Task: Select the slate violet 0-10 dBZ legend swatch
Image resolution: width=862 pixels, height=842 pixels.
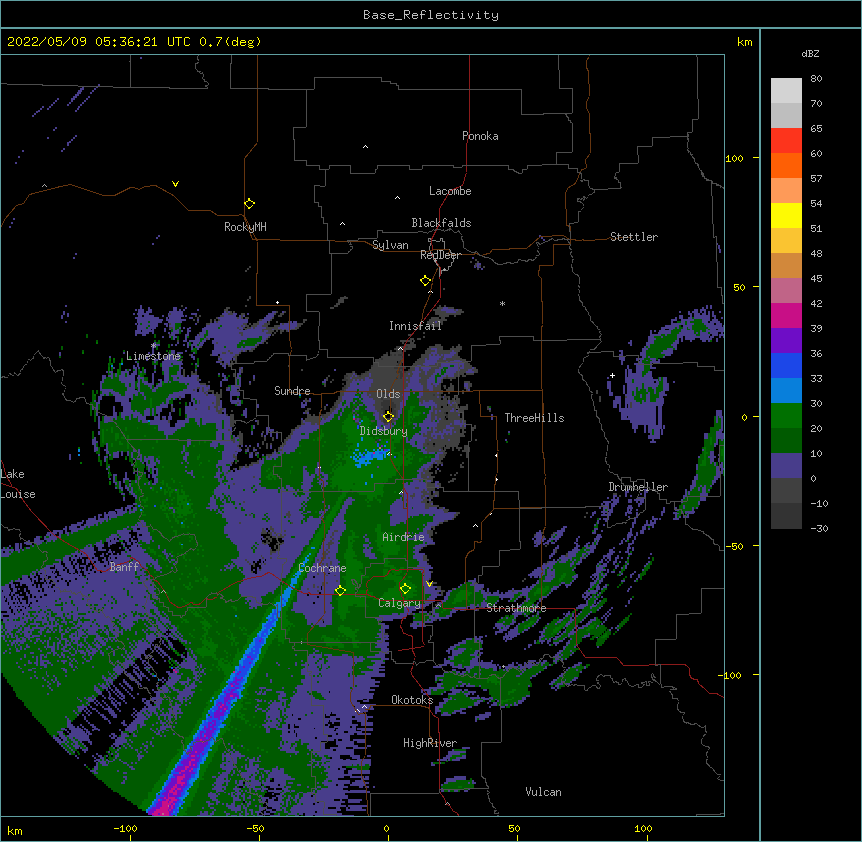Action: pyautogui.click(x=786, y=466)
